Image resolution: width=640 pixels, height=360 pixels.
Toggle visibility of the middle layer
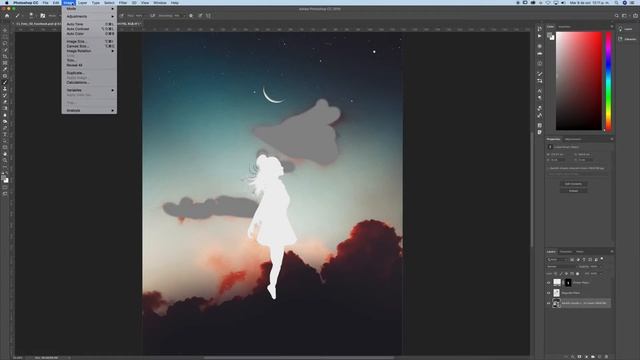(549, 293)
